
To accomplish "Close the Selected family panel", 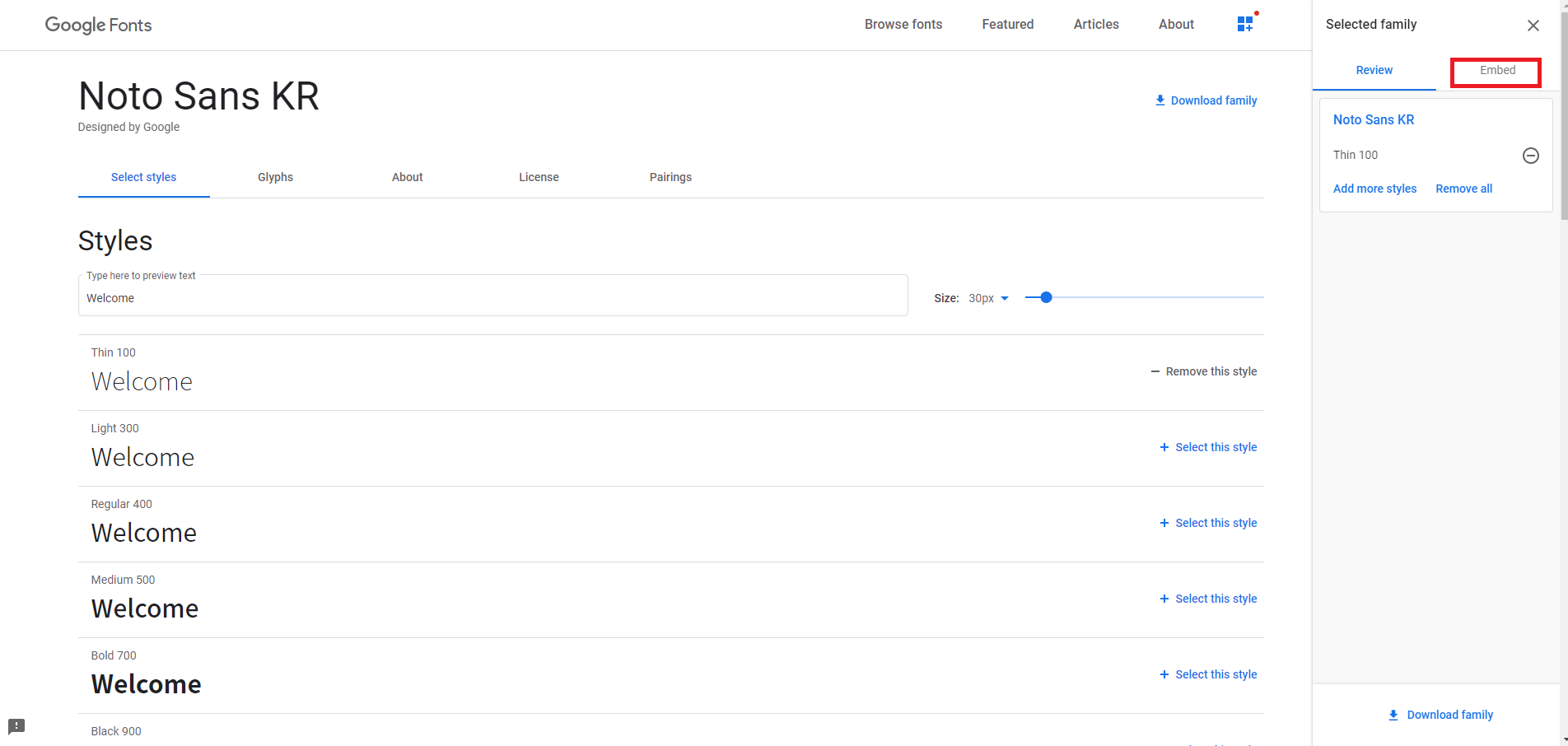I will [x=1533, y=26].
